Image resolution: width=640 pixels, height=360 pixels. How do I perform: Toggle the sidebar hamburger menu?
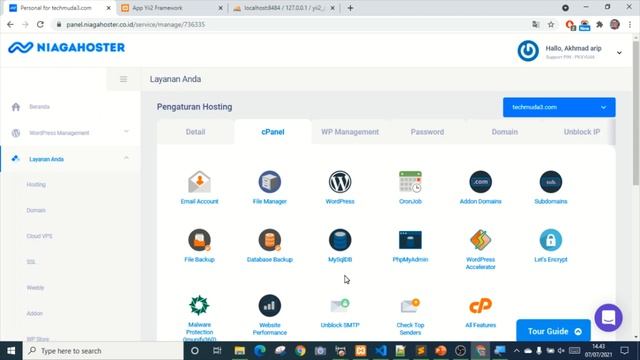(x=124, y=79)
